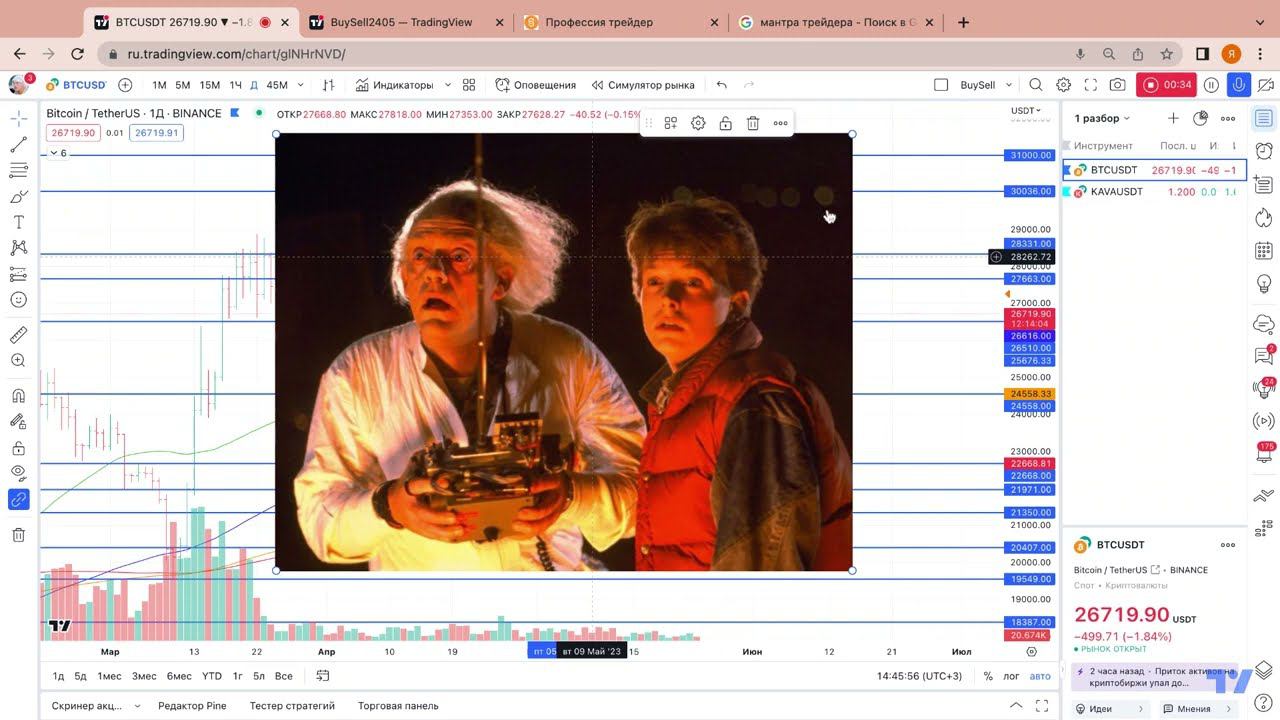Viewport: 1280px width, 720px height.
Task: Click Оповещения alert button
Action: pos(536,85)
